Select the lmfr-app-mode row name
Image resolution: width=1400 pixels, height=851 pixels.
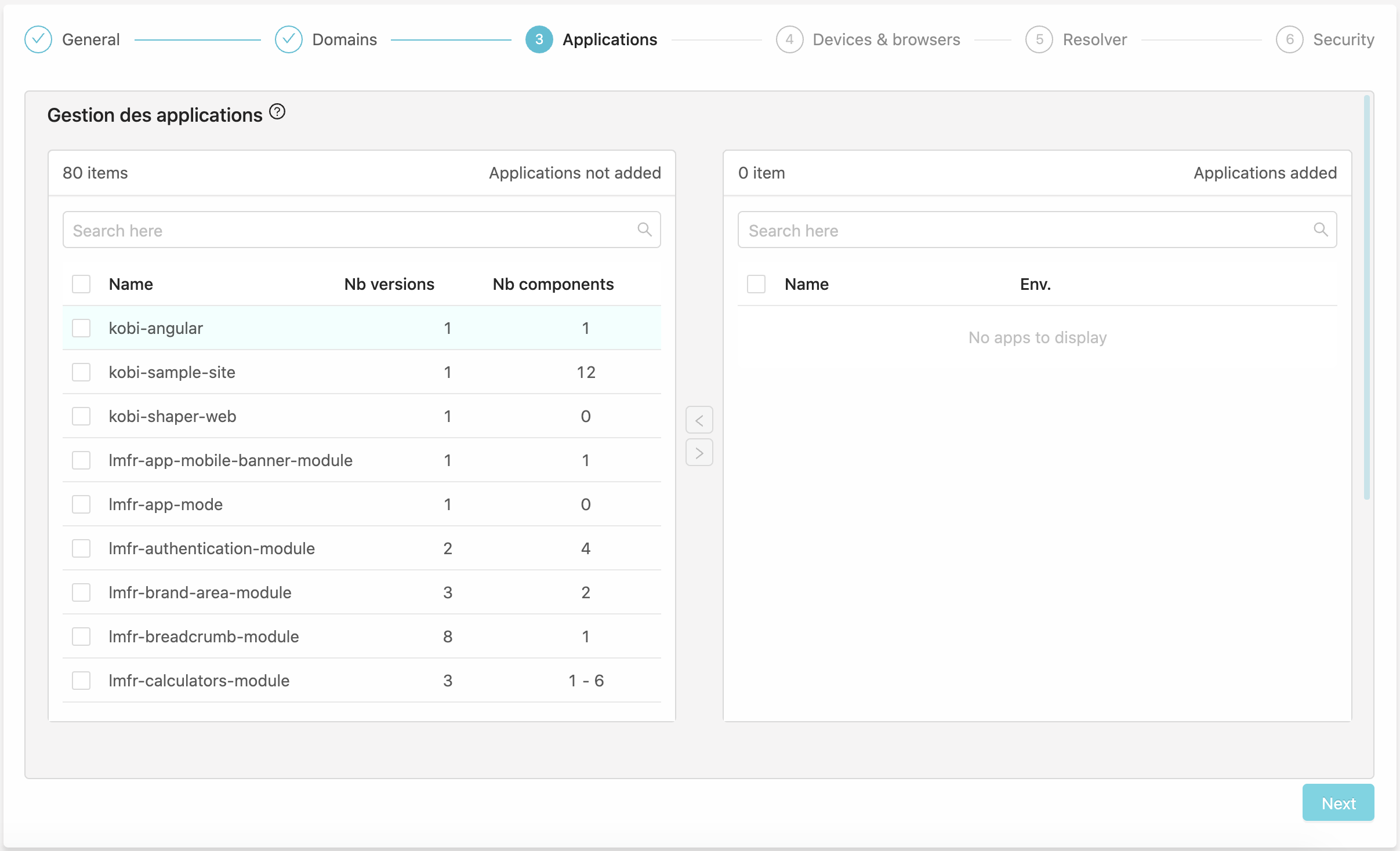tap(165, 504)
